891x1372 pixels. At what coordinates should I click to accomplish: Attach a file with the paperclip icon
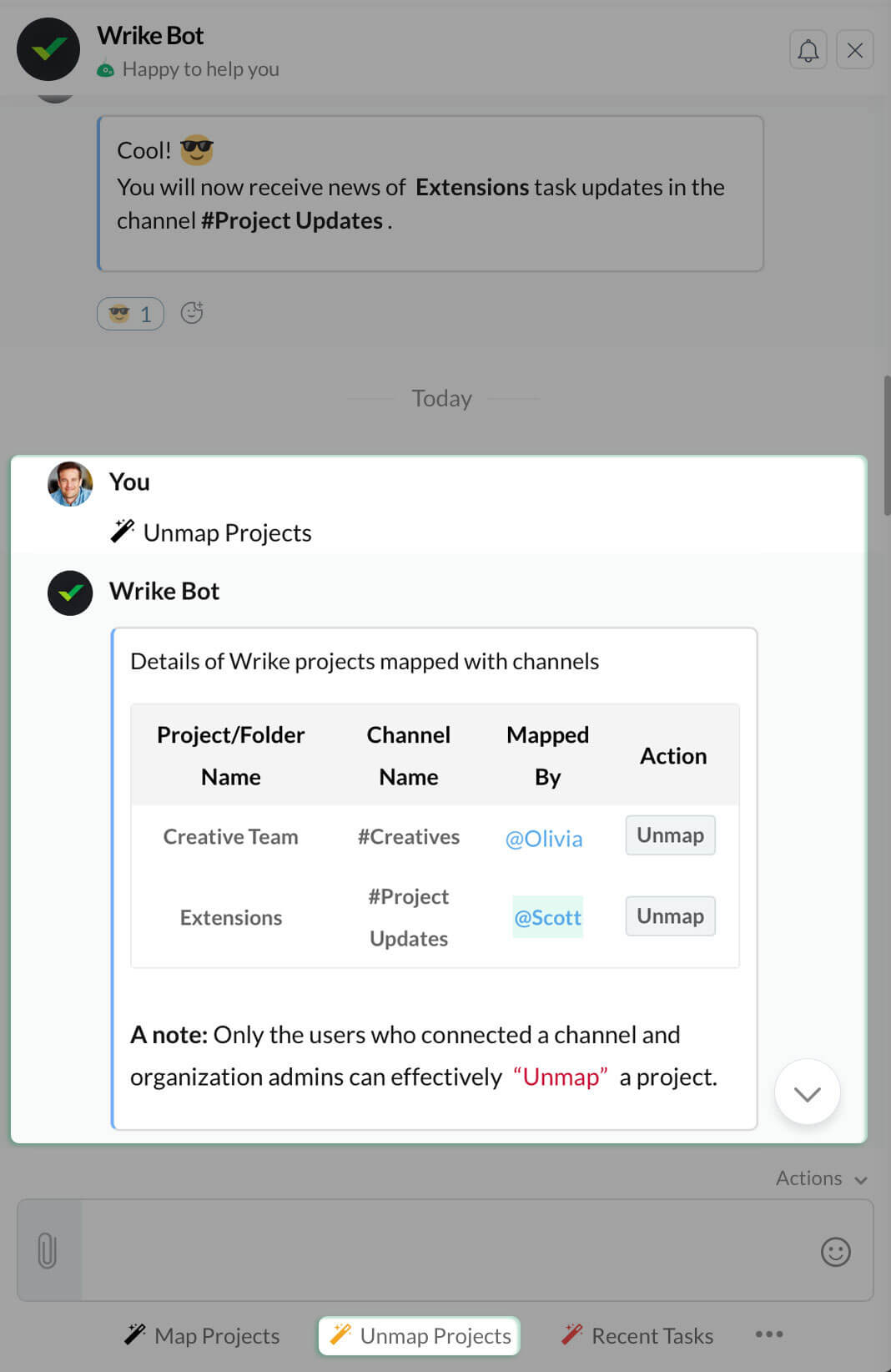pyautogui.click(x=48, y=1251)
